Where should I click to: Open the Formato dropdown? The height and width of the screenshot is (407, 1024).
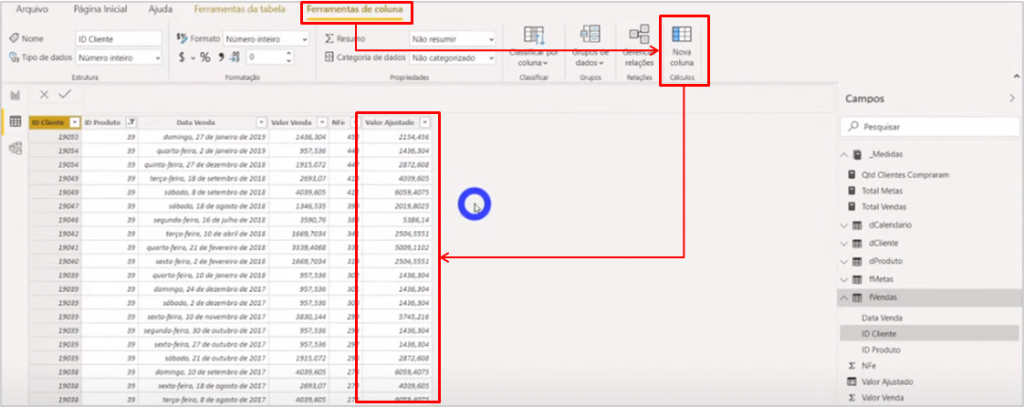point(265,39)
